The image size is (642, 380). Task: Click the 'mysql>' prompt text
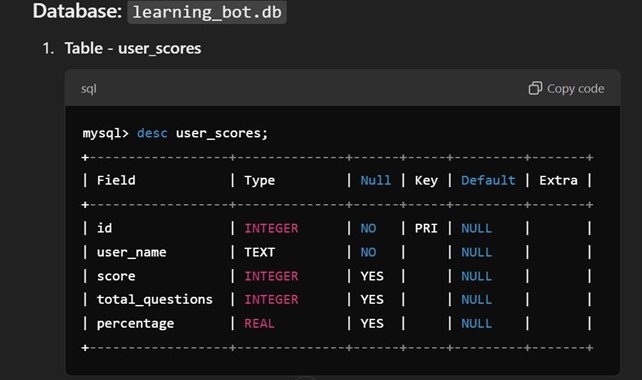click(106, 133)
